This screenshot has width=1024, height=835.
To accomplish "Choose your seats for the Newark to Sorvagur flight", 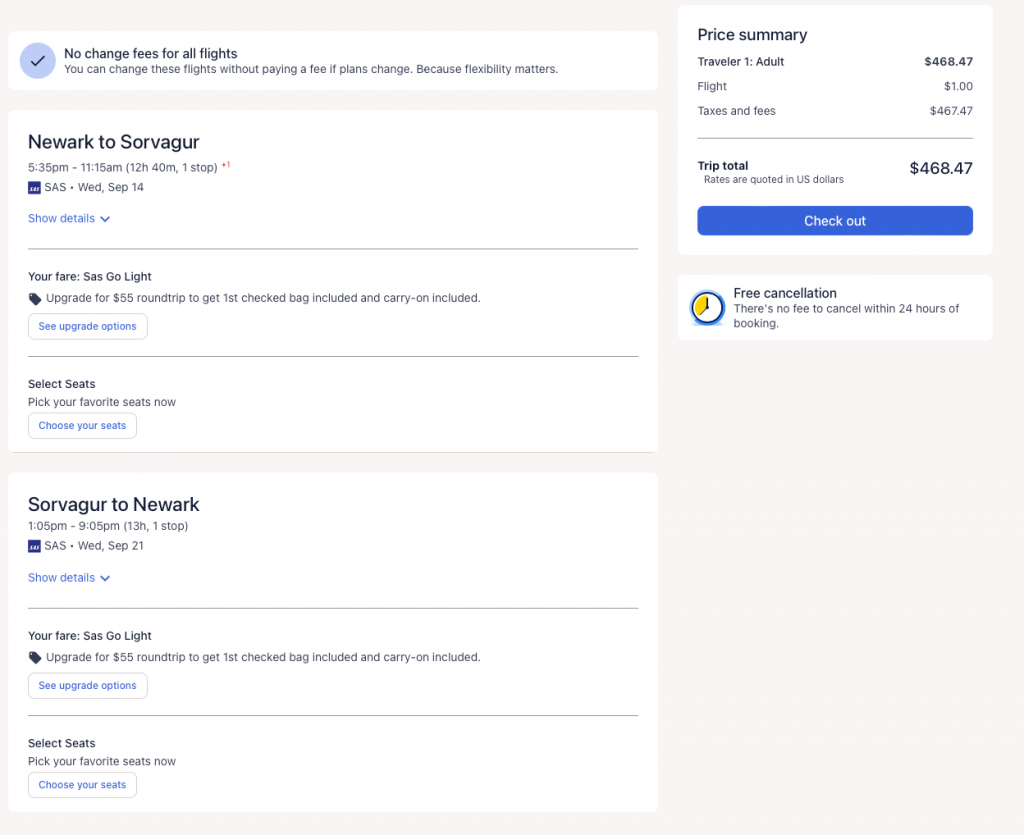I will coord(82,426).
